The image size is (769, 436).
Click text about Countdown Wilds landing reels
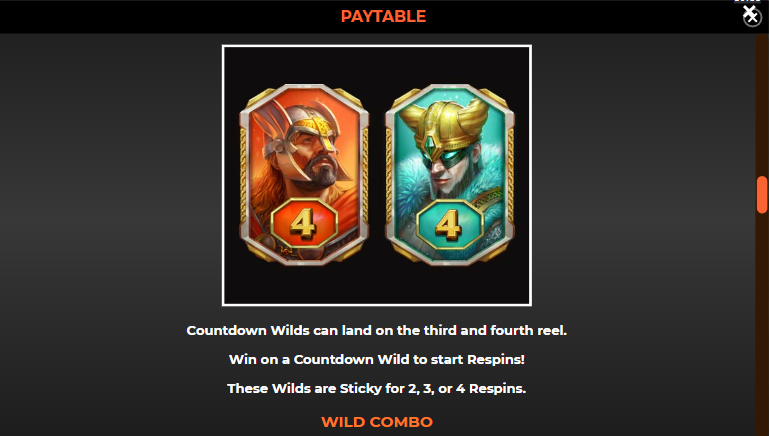click(x=377, y=331)
